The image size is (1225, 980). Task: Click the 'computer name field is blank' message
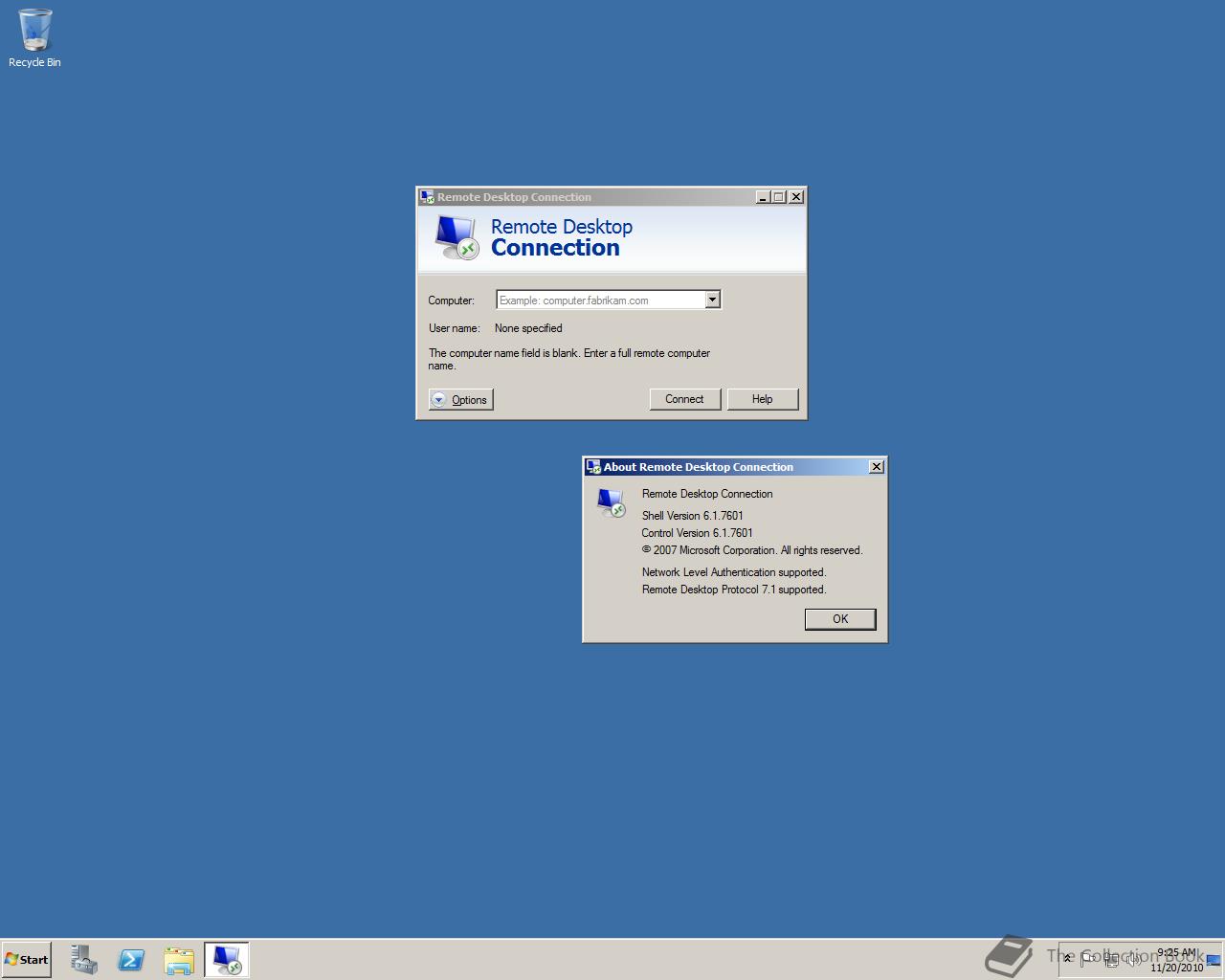[569, 359]
